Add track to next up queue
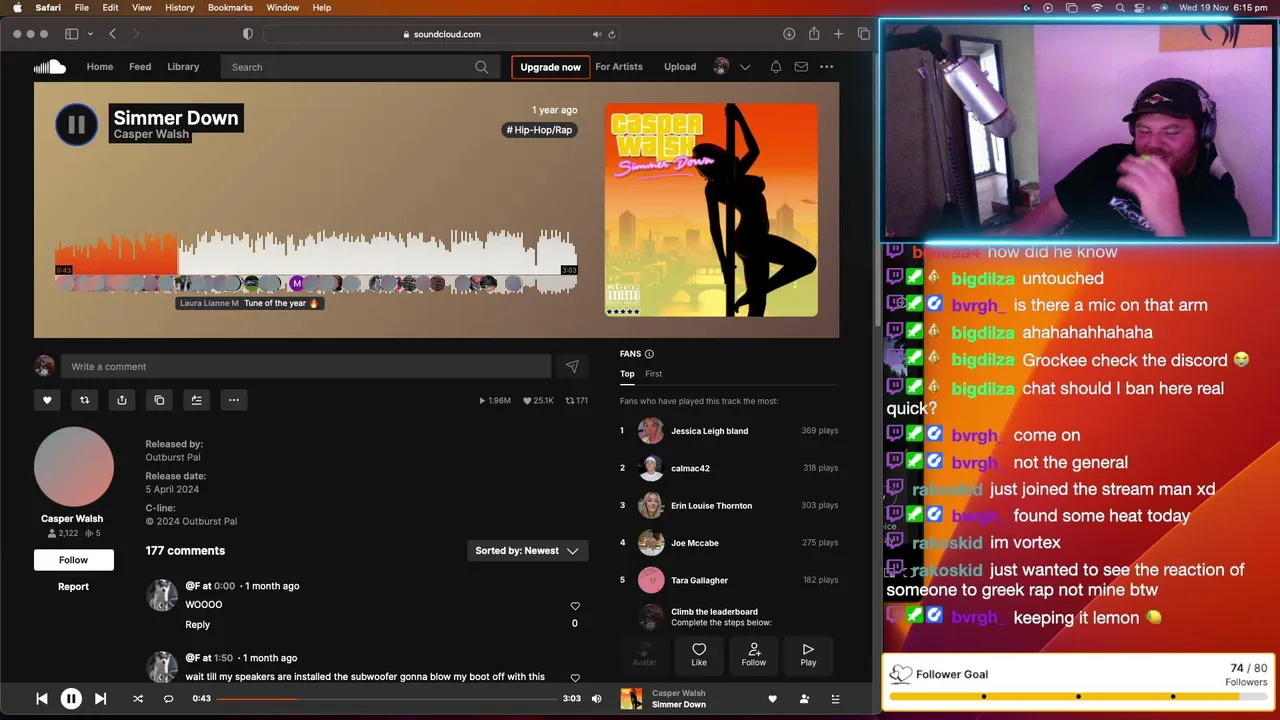The height and width of the screenshot is (720, 1280). 196,400
